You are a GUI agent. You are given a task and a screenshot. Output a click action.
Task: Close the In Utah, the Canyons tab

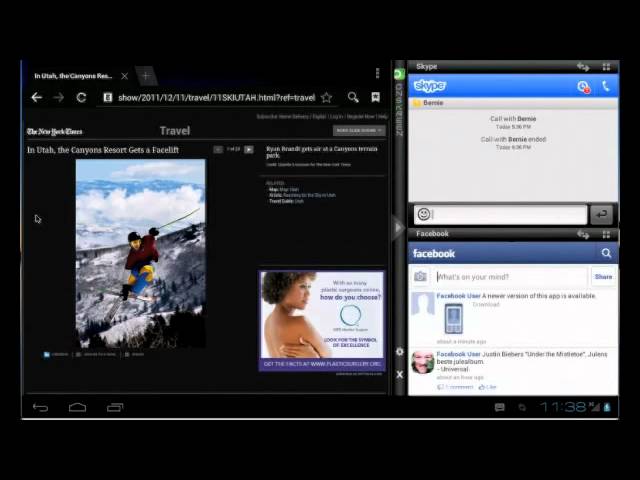pos(125,76)
